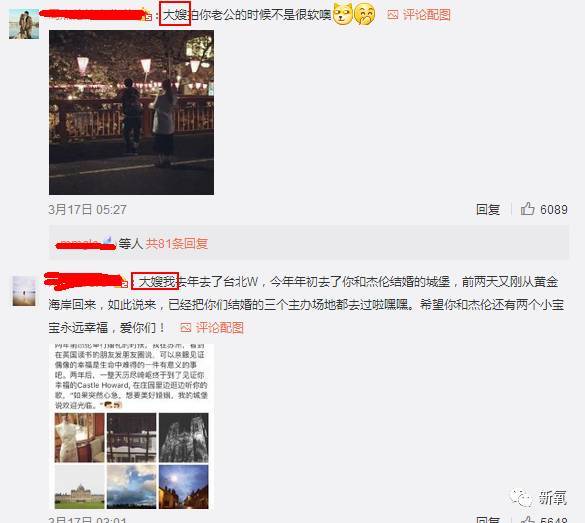Click the 6089 like count
The width and height of the screenshot is (585, 523).
tap(554, 210)
